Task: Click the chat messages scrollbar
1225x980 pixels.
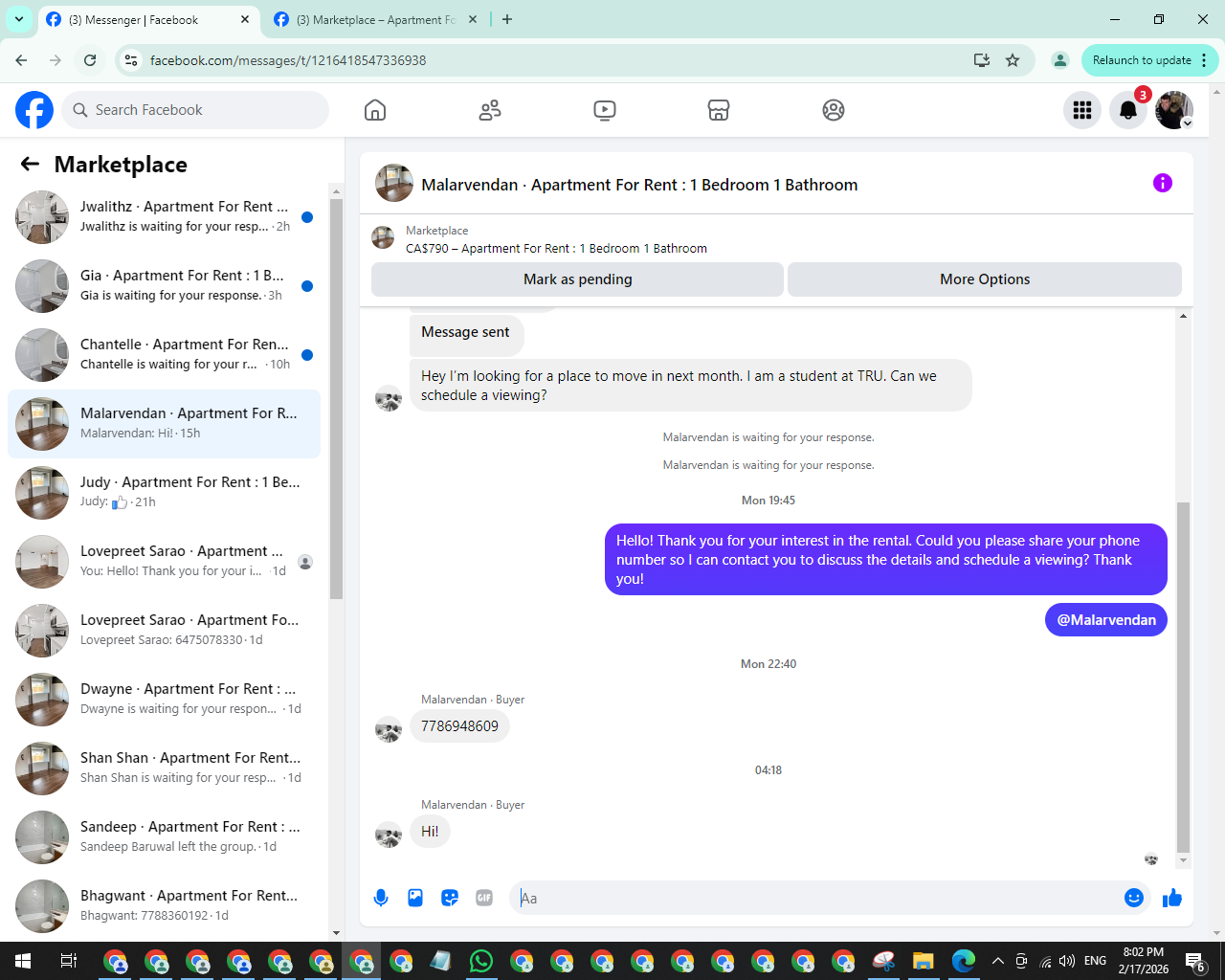Action: click(x=1184, y=676)
